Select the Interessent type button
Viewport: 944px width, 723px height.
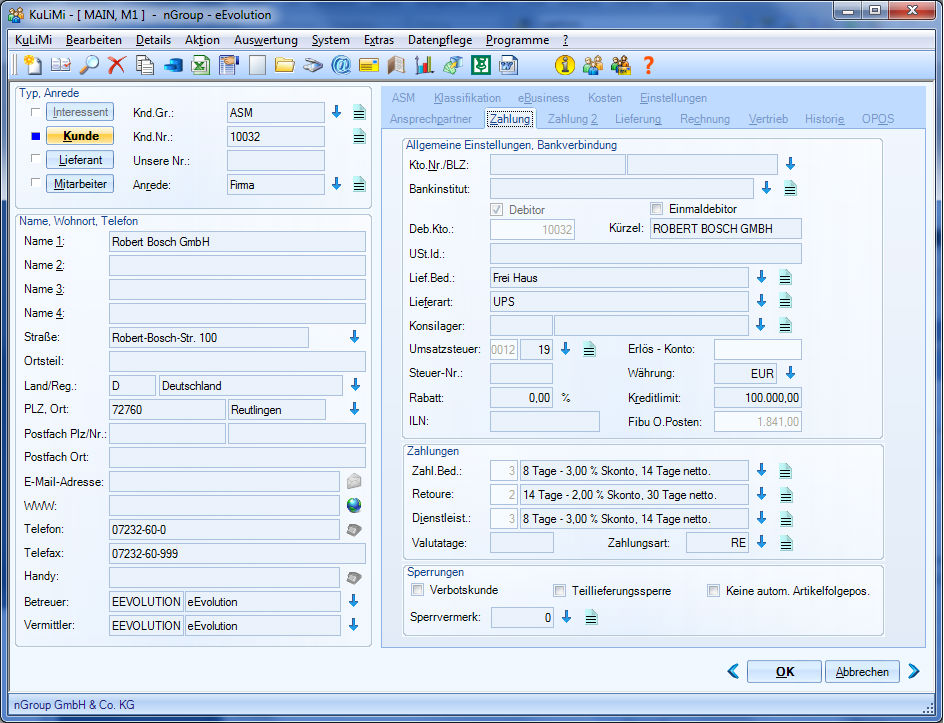80,112
